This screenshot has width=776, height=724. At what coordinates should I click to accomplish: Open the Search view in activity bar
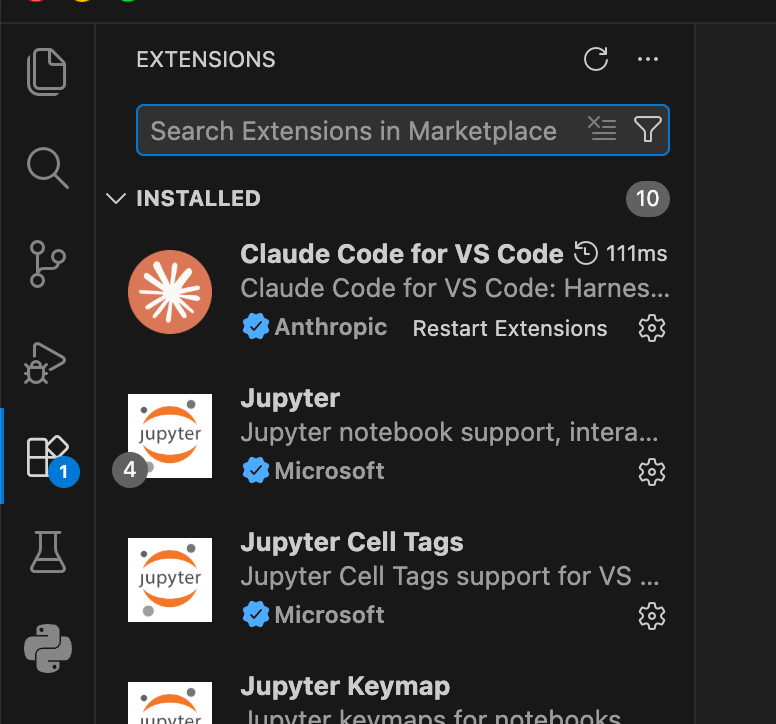[48, 168]
